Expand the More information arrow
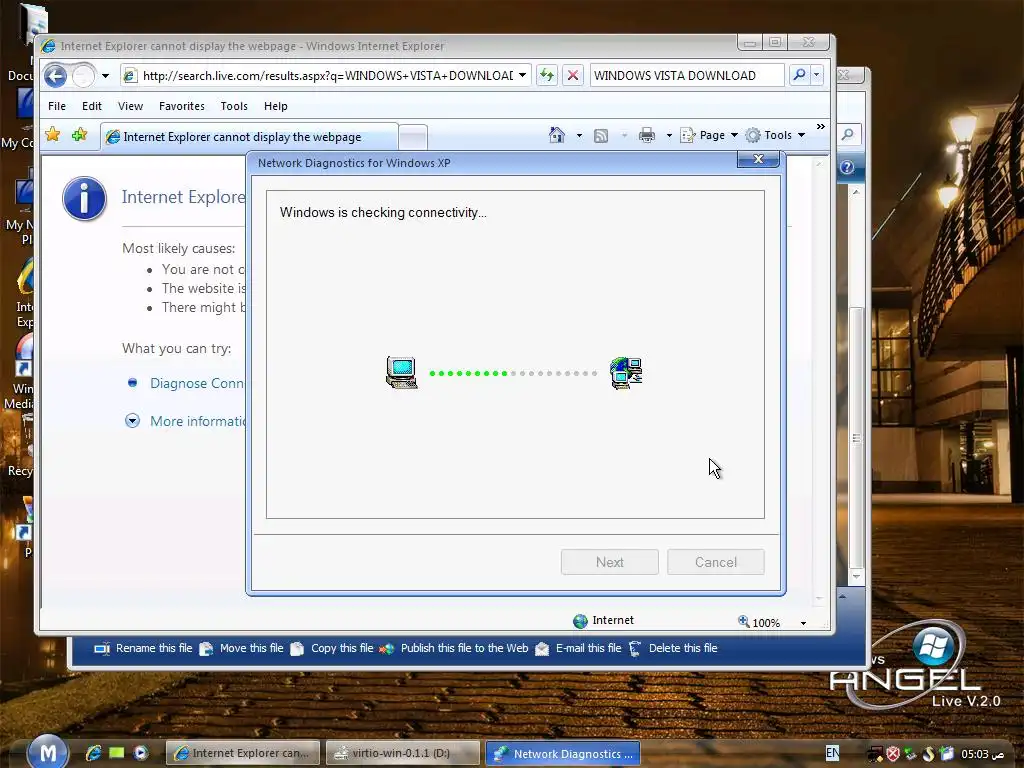 [133, 421]
